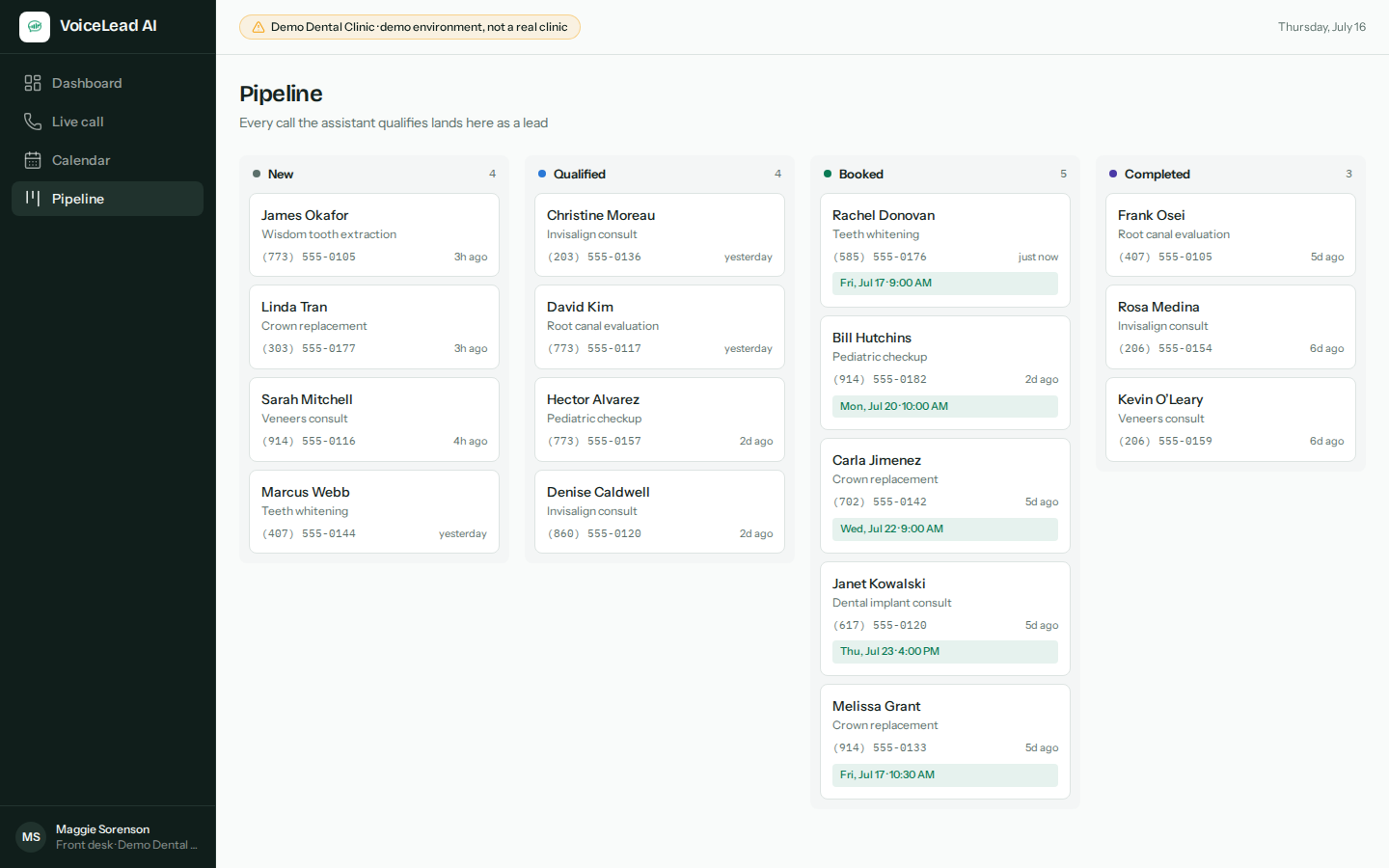Click the Thursday, July 16 date
The image size is (1389, 868).
tap(1321, 27)
